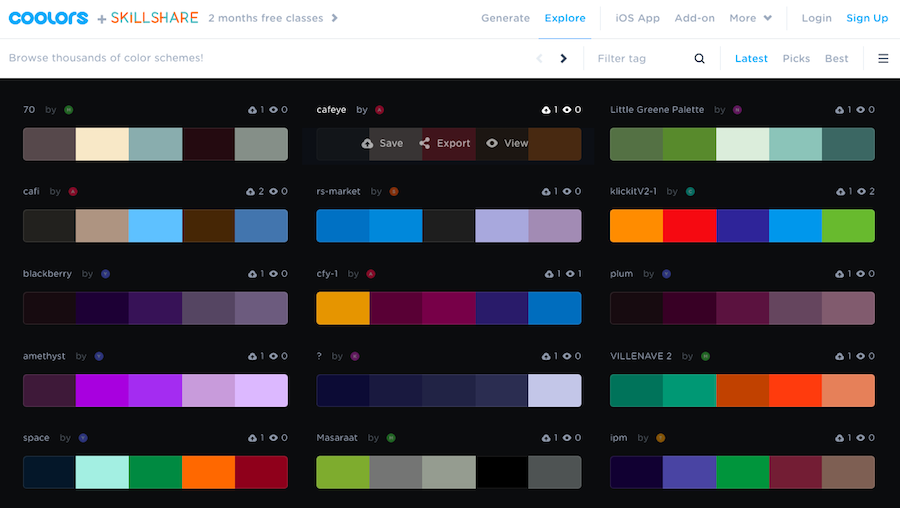Open the Skillshare promotion link
Screen dimensions: 900x508
154,18
